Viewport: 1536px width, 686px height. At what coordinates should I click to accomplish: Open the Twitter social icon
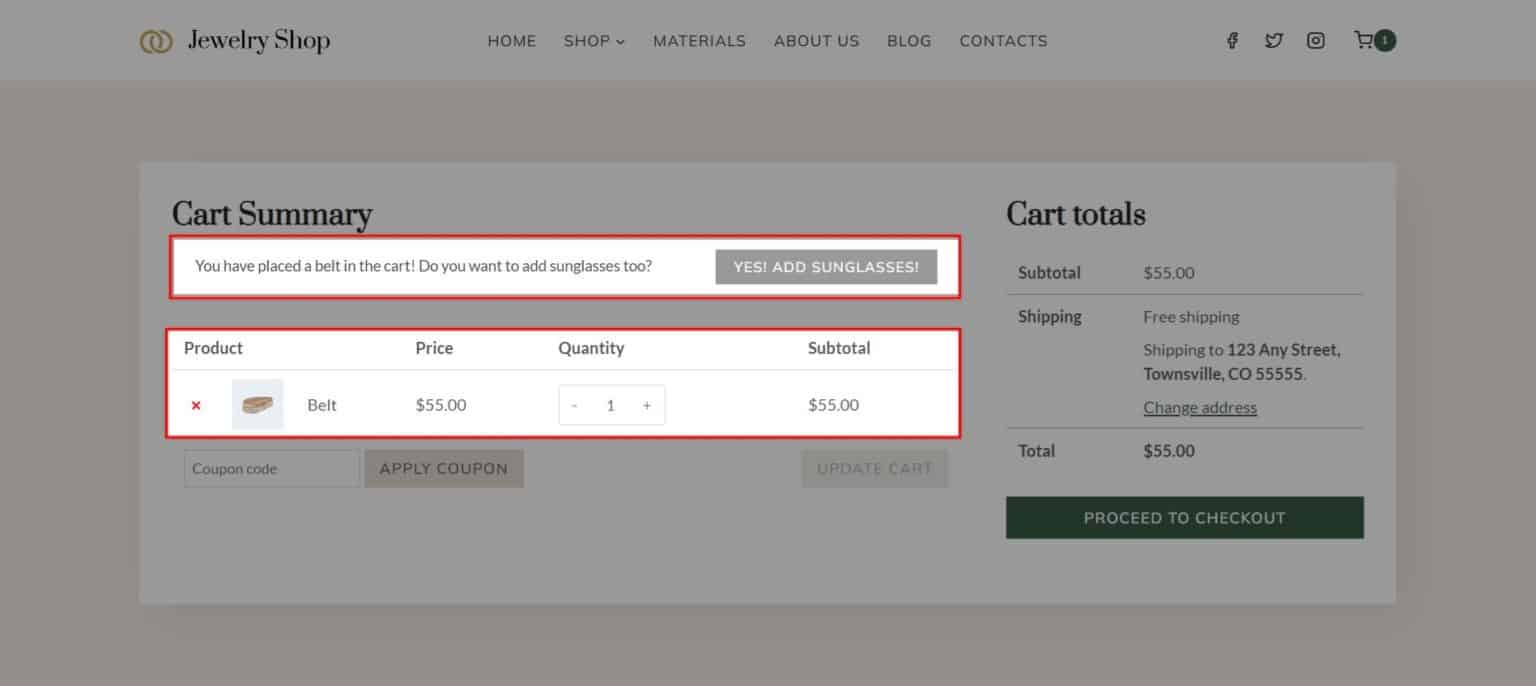pyautogui.click(x=1273, y=41)
